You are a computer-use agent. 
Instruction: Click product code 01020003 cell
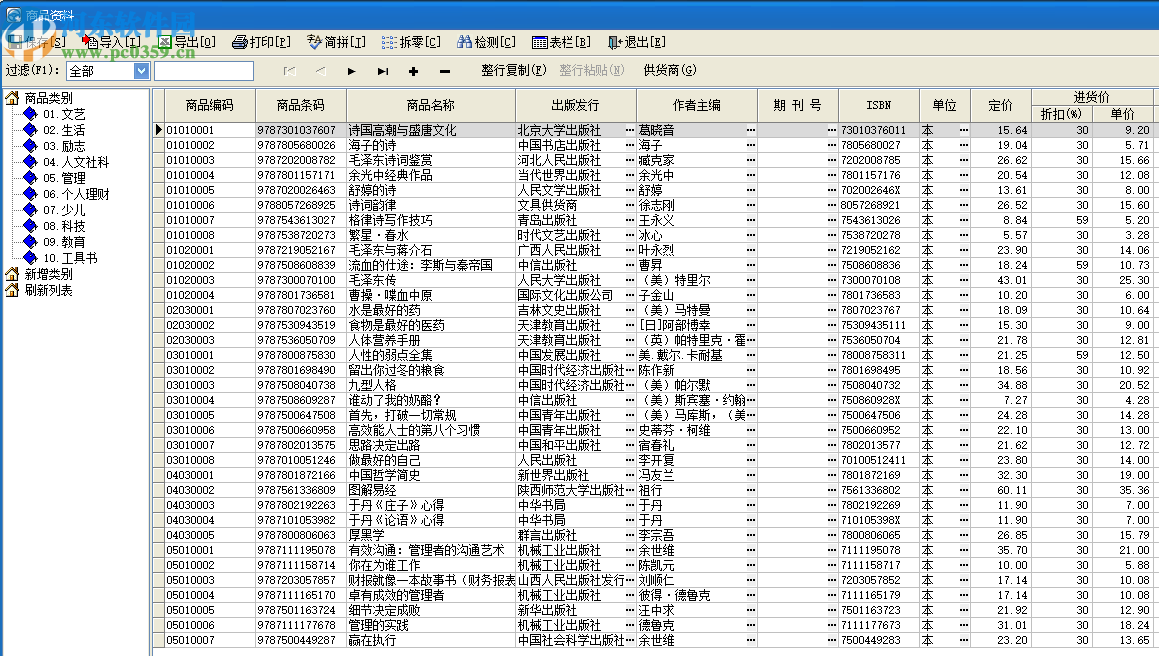click(x=209, y=280)
